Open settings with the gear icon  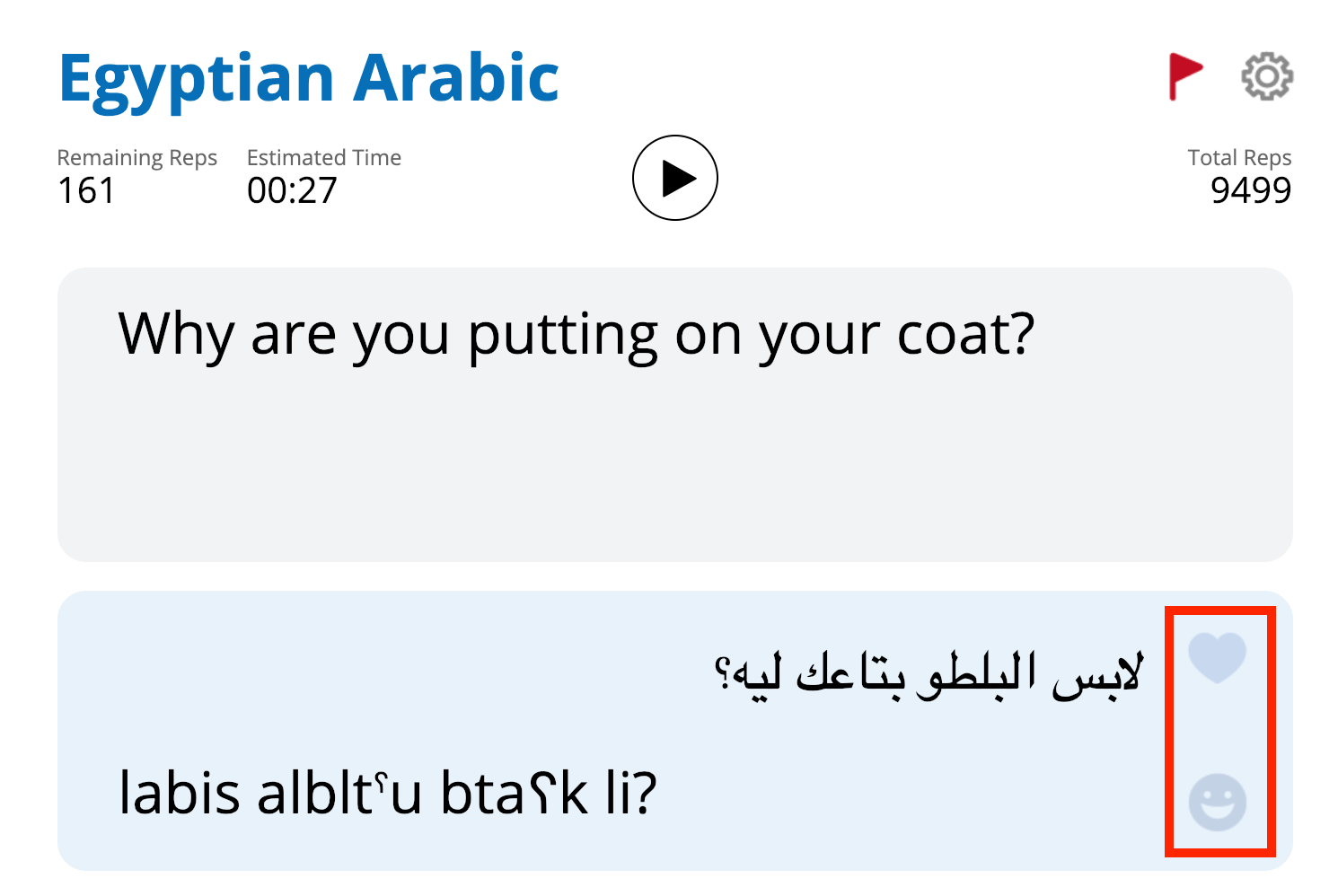pyautogui.click(x=1267, y=76)
